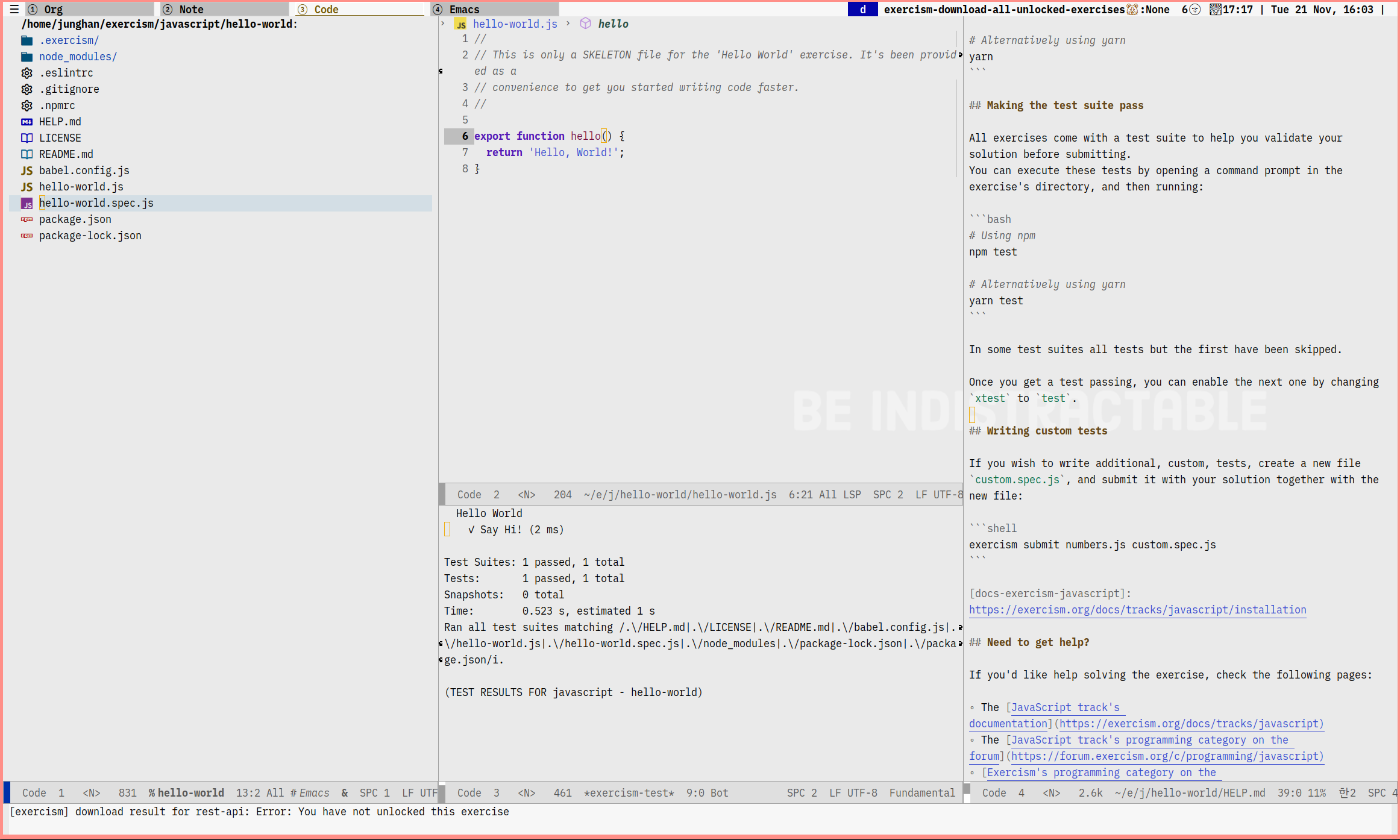Viewport: 1400px width, 840px height.
Task: Click the JS icon in the breadcrumb
Action: [460, 24]
